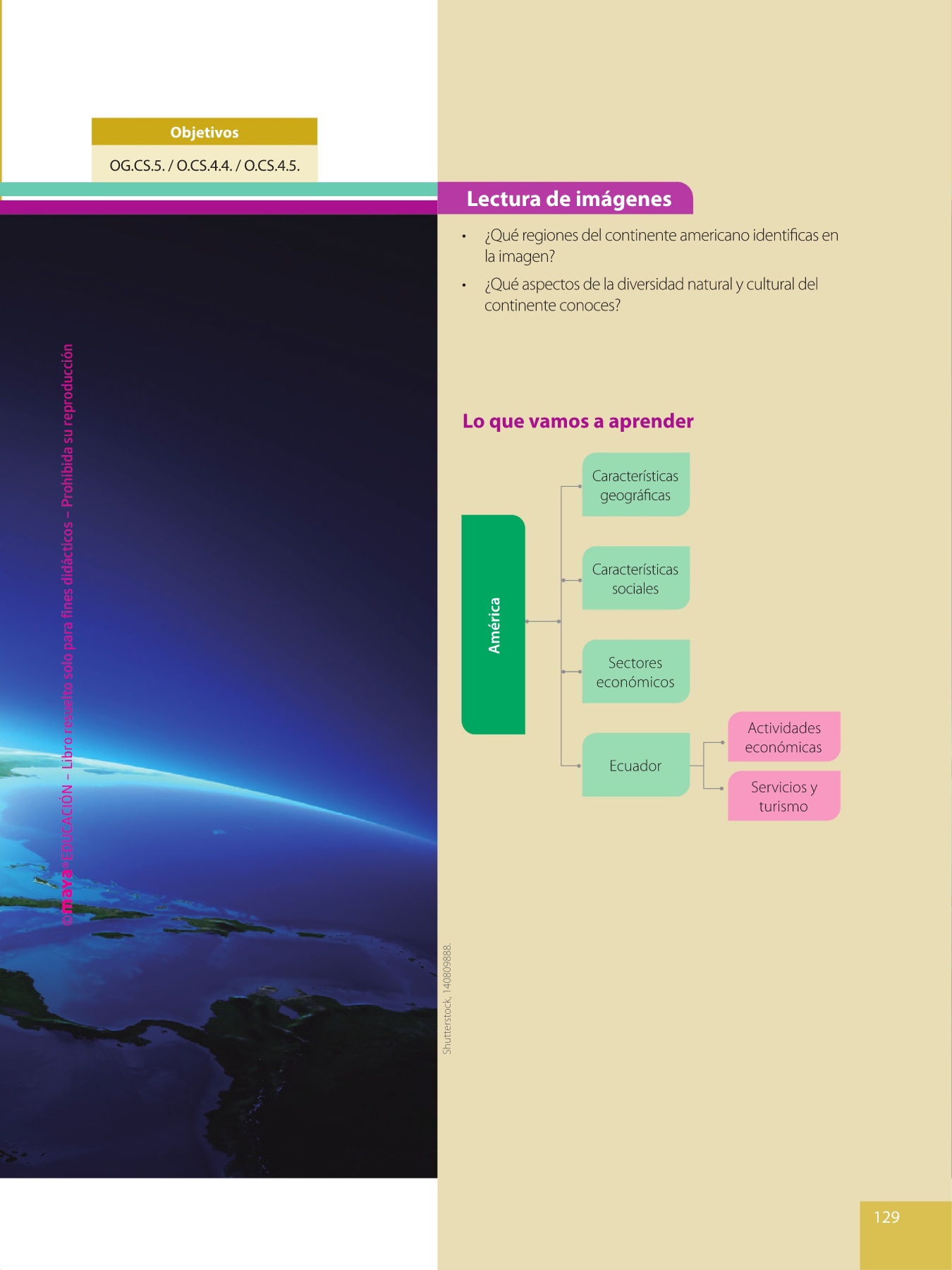
Task: Select the pink Actividades económicas box
Action: tap(783, 737)
